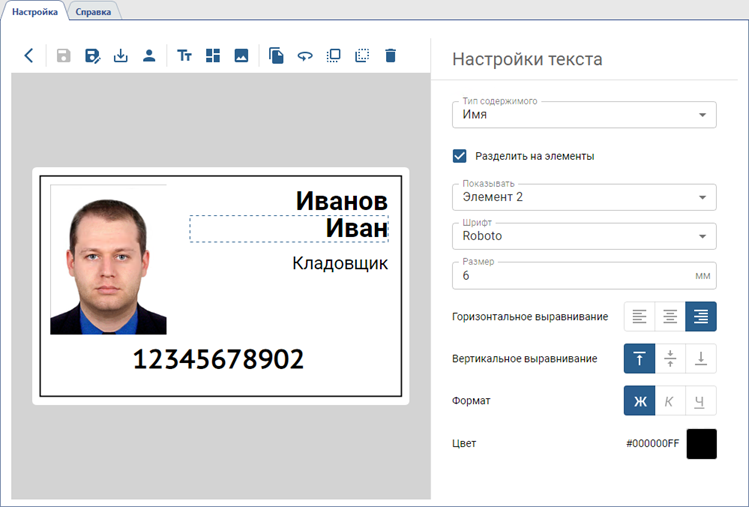Click the back arrow in the toolbar
The image size is (749, 507).
28,56
